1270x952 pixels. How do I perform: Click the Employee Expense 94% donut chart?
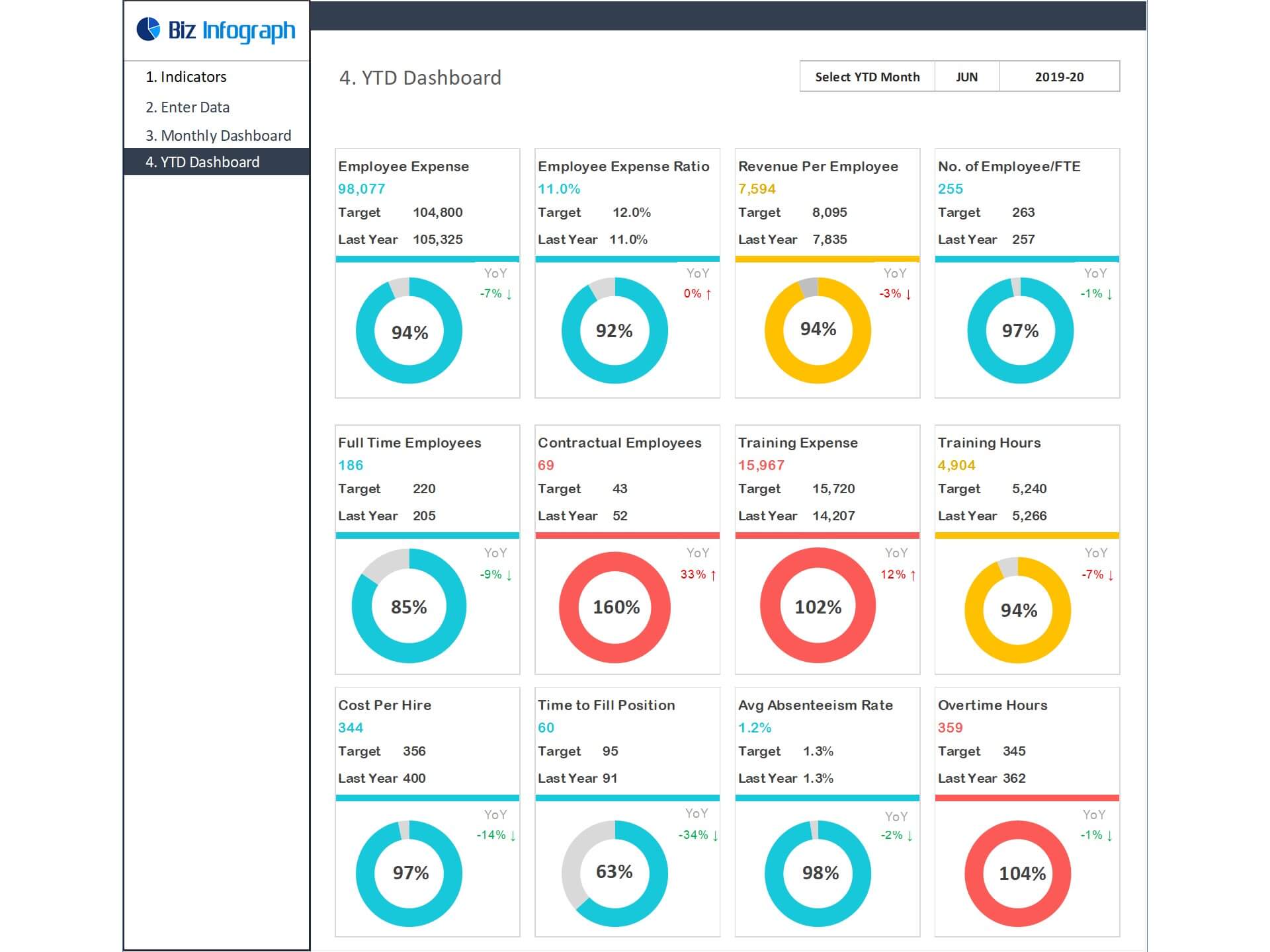tap(409, 331)
